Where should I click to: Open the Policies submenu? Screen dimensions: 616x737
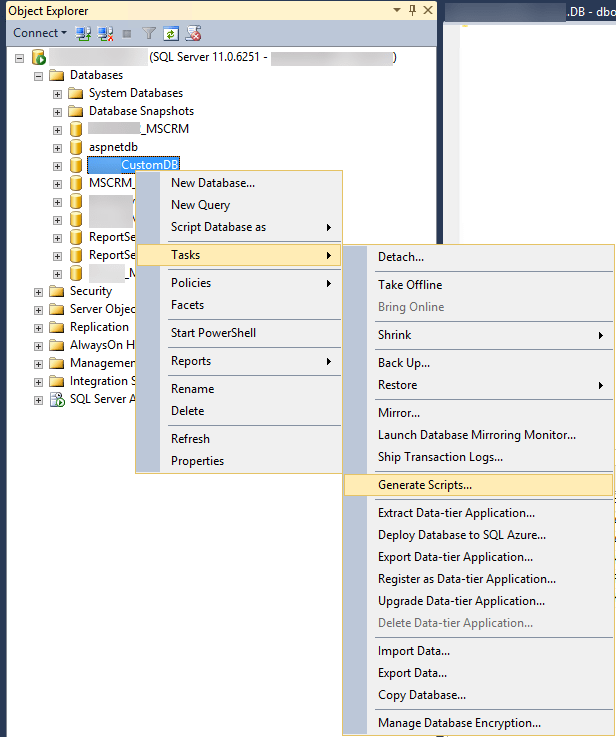point(239,283)
